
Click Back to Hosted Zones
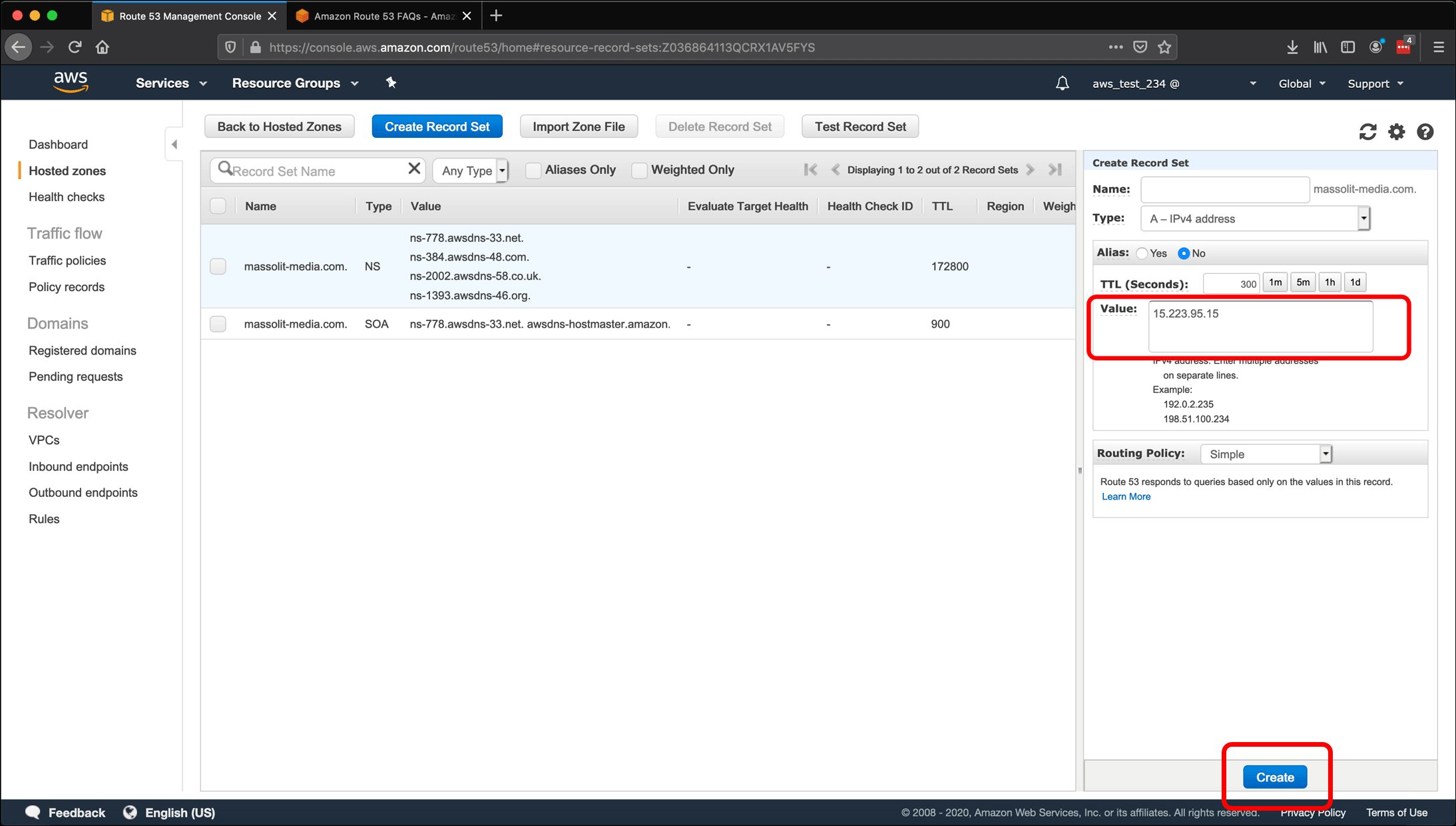click(279, 127)
